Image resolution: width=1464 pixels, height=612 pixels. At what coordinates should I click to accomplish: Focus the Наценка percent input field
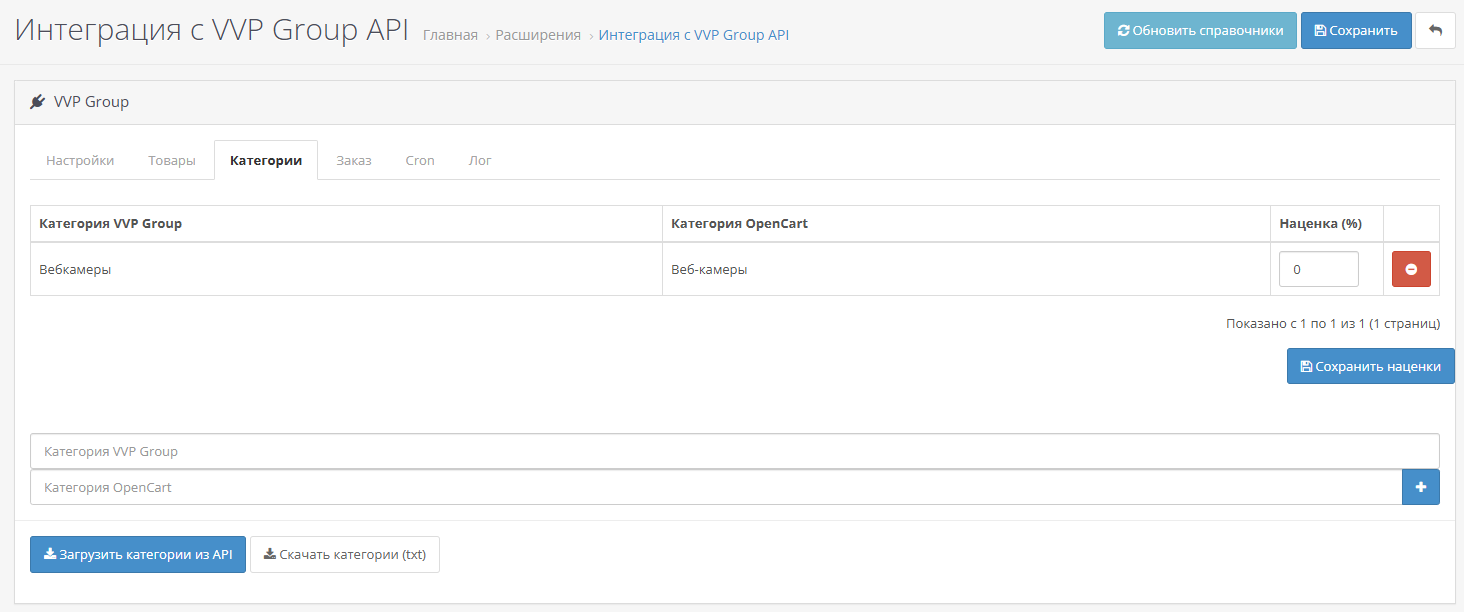click(1319, 269)
